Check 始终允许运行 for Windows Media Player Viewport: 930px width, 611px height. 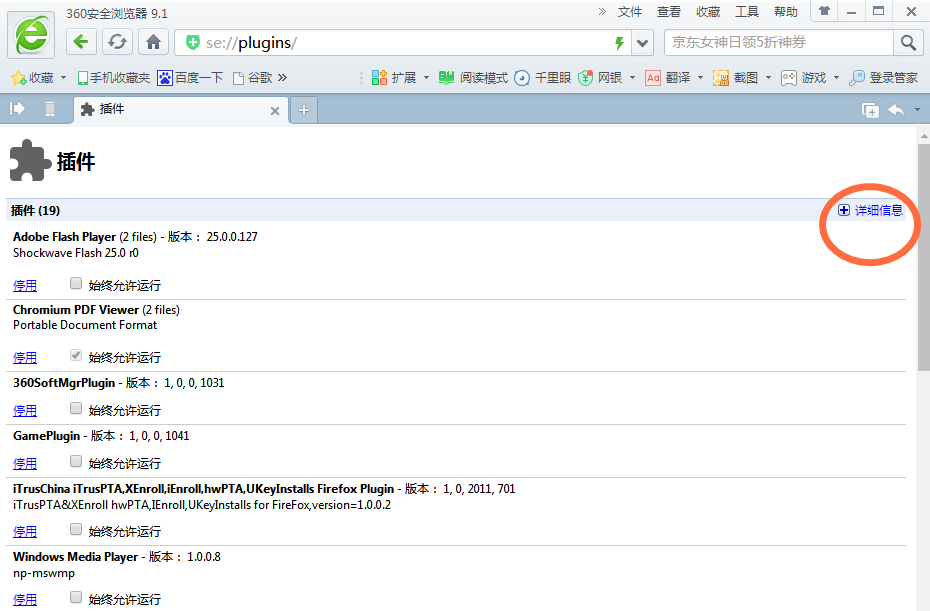tap(76, 597)
